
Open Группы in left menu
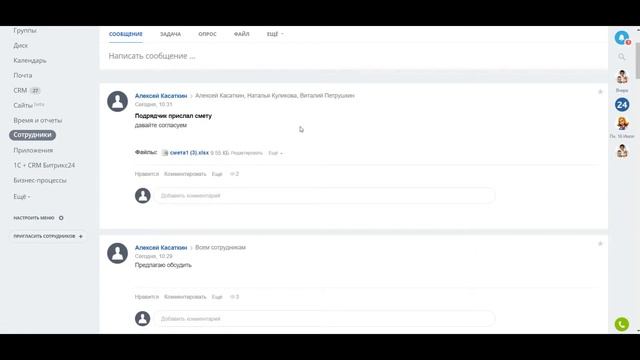pos(25,31)
